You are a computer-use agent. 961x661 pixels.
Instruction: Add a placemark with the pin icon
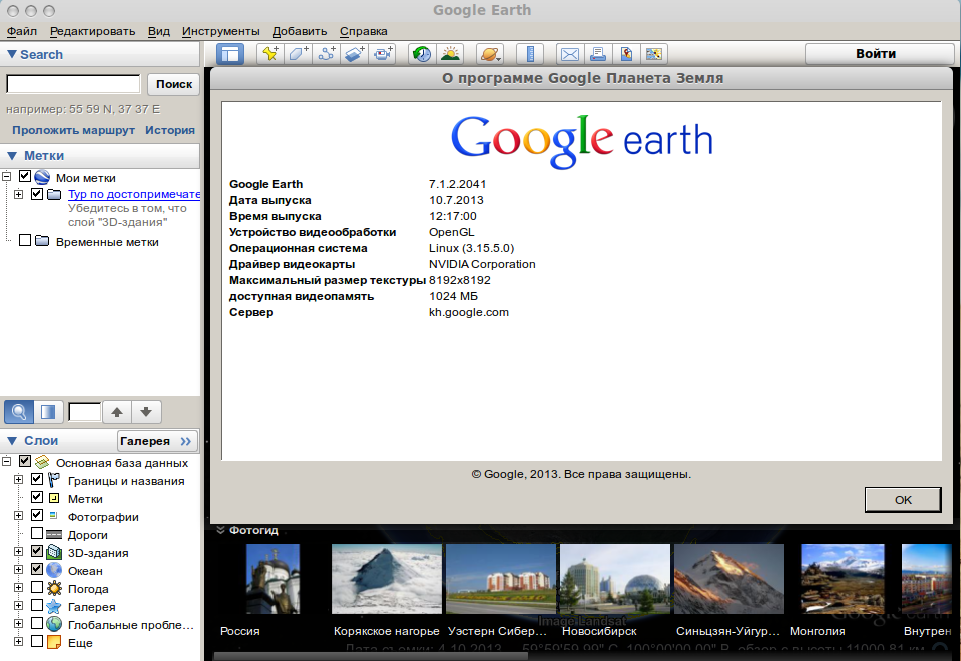point(270,54)
